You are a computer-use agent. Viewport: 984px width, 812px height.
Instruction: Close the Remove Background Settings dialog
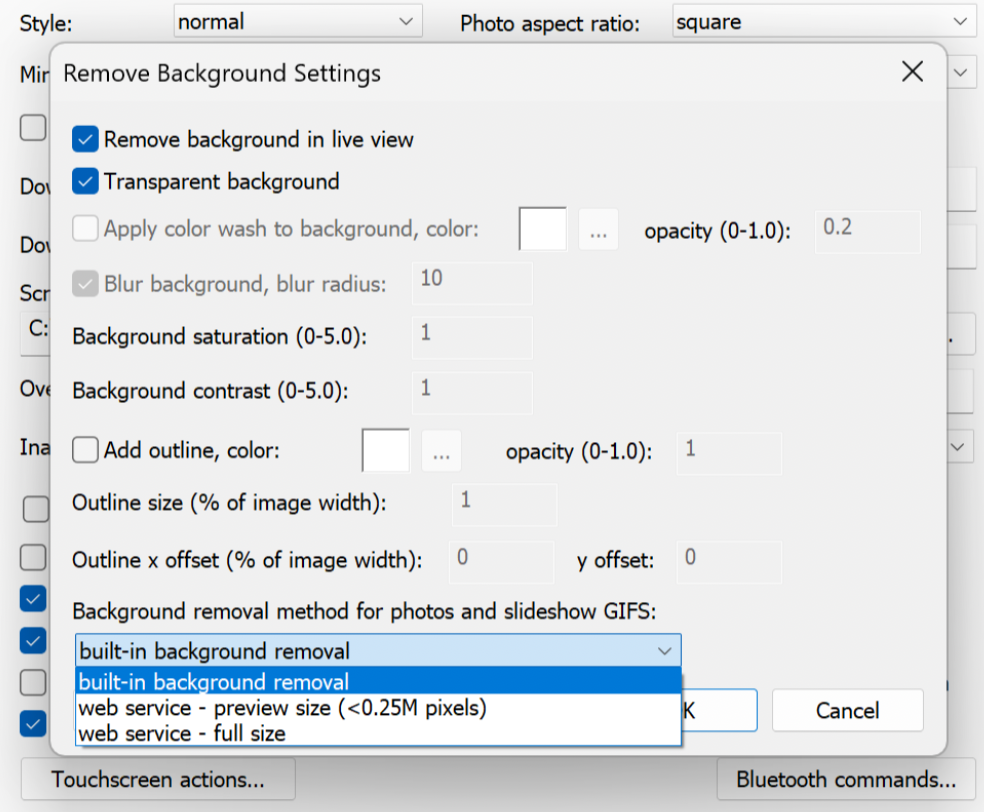pyautogui.click(x=912, y=72)
